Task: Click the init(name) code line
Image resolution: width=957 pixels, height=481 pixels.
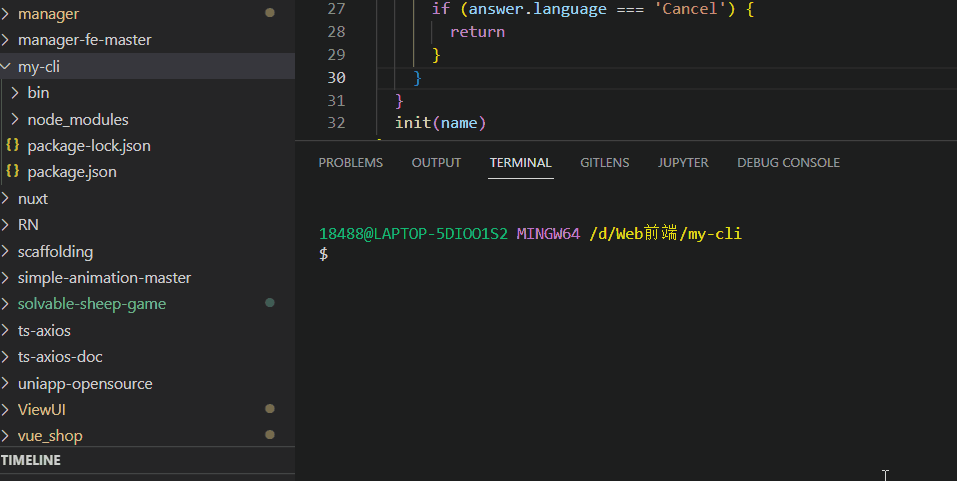Action: [440, 123]
